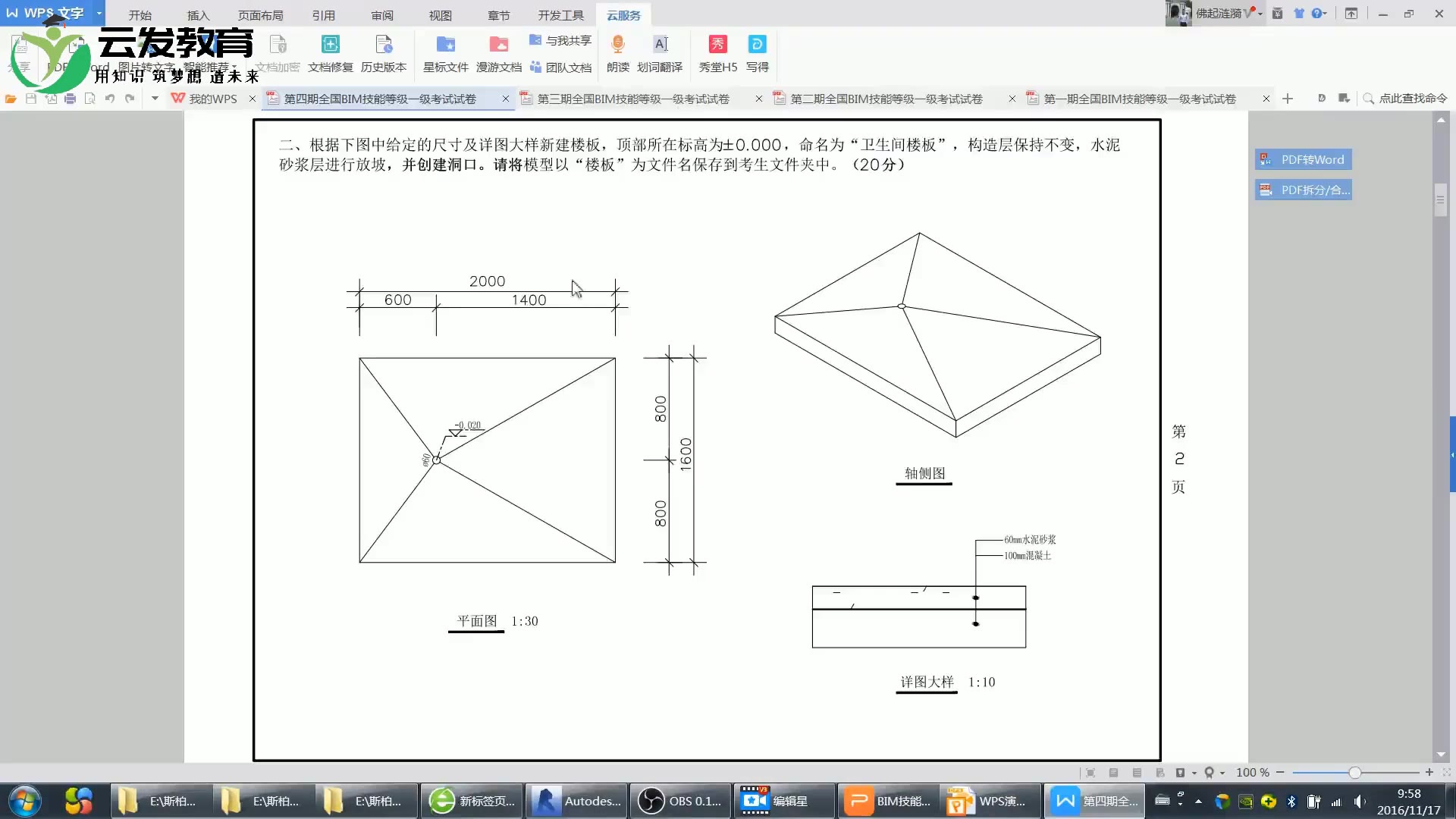Open the 第三期全国BIM技能等级一级考试试卷 document tab
Screen dimensions: 1456x819
tap(633, 99)
